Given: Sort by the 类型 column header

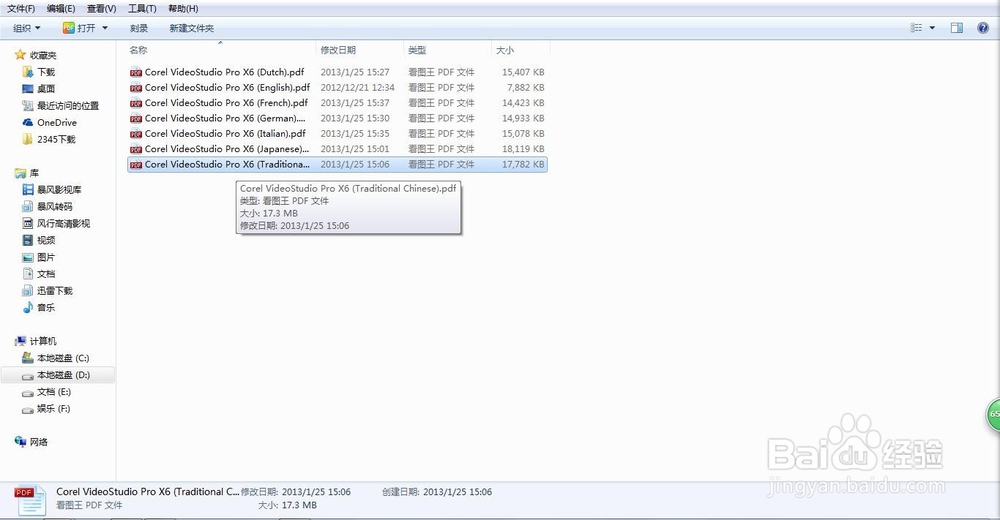Looking at the screenshot, I should 417,50.
